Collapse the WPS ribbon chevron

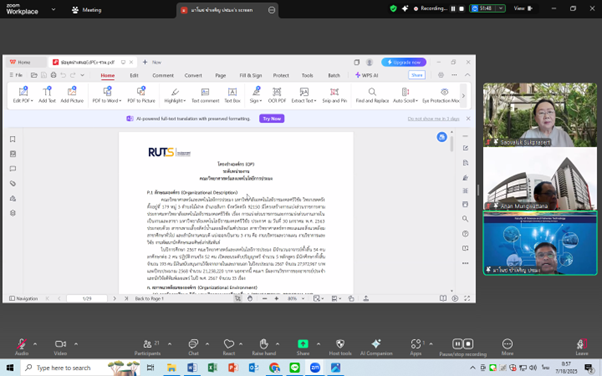[x=468, y=75]
